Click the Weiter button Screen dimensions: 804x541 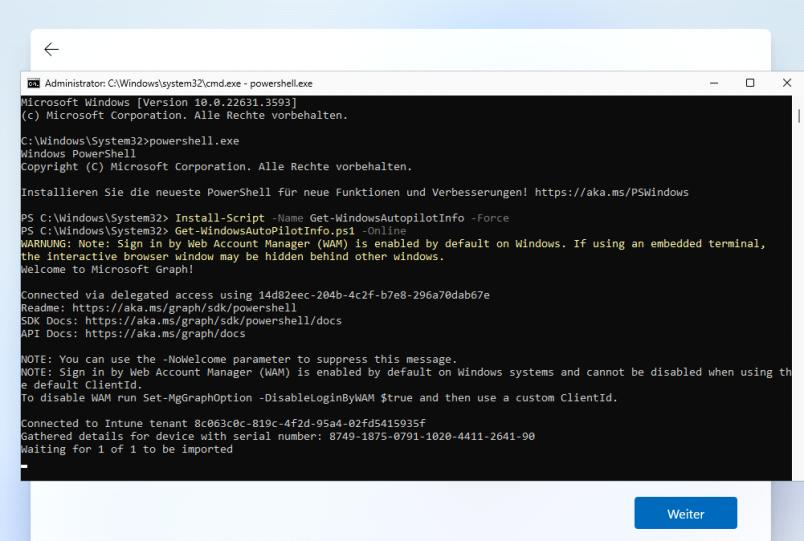tap(686, 513)
